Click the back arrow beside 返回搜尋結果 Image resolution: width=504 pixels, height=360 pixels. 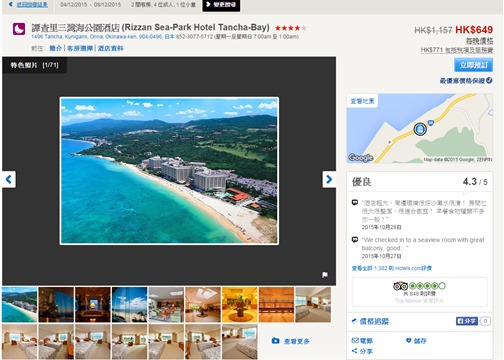click(11, 4)
